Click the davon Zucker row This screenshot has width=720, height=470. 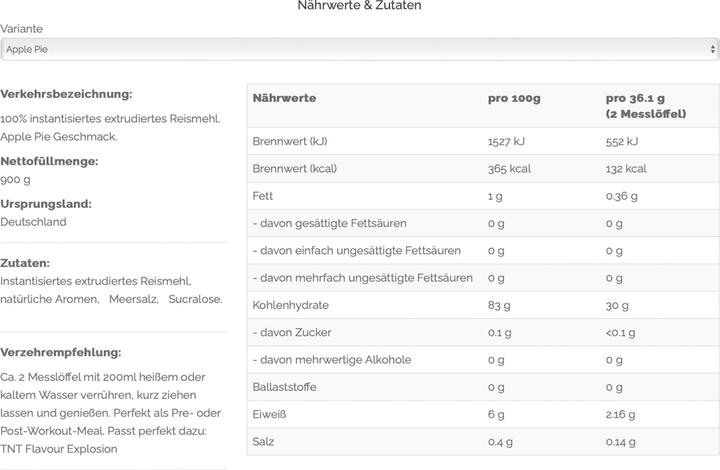coord(483,332)
